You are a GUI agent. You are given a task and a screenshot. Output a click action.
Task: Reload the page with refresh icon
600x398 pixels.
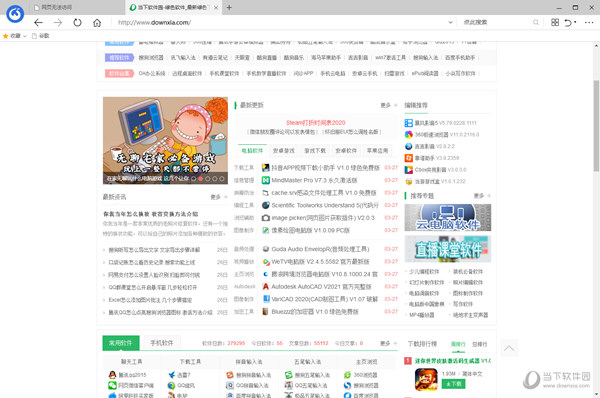click(77, 23)
